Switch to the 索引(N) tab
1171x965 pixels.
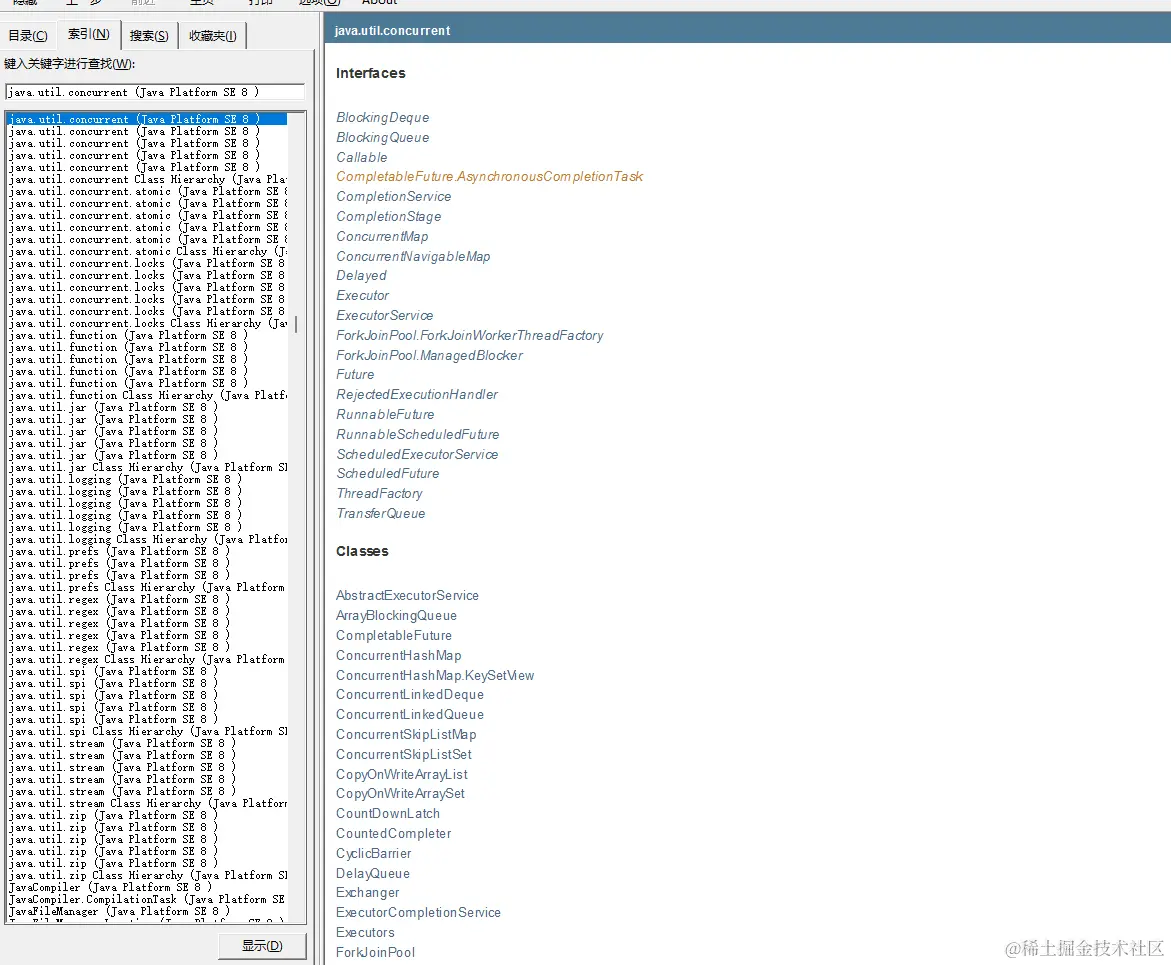pyautogui.click(x=88, y=34)
